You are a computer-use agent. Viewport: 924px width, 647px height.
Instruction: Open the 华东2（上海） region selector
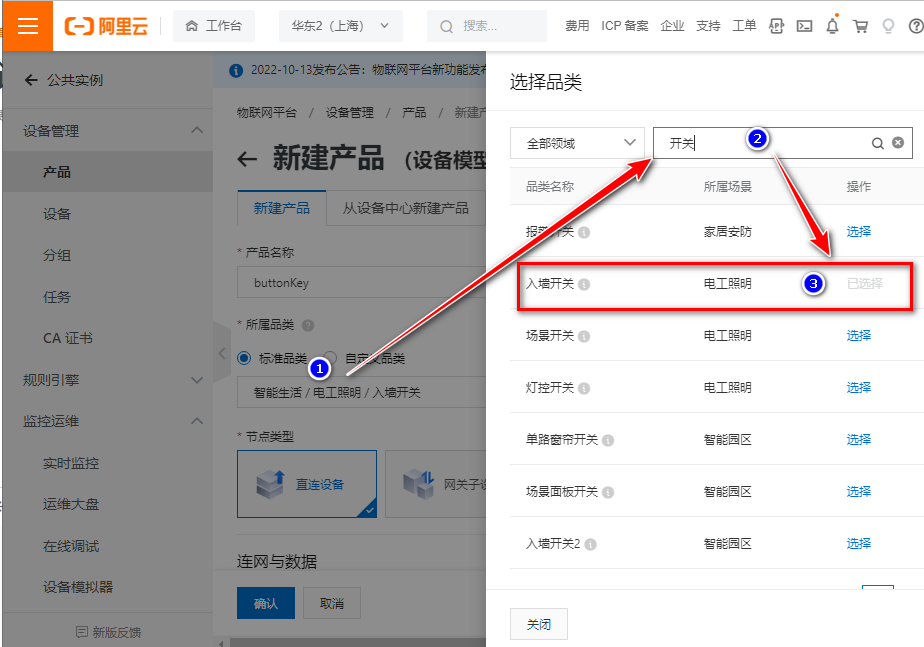(x=340, y=26)
